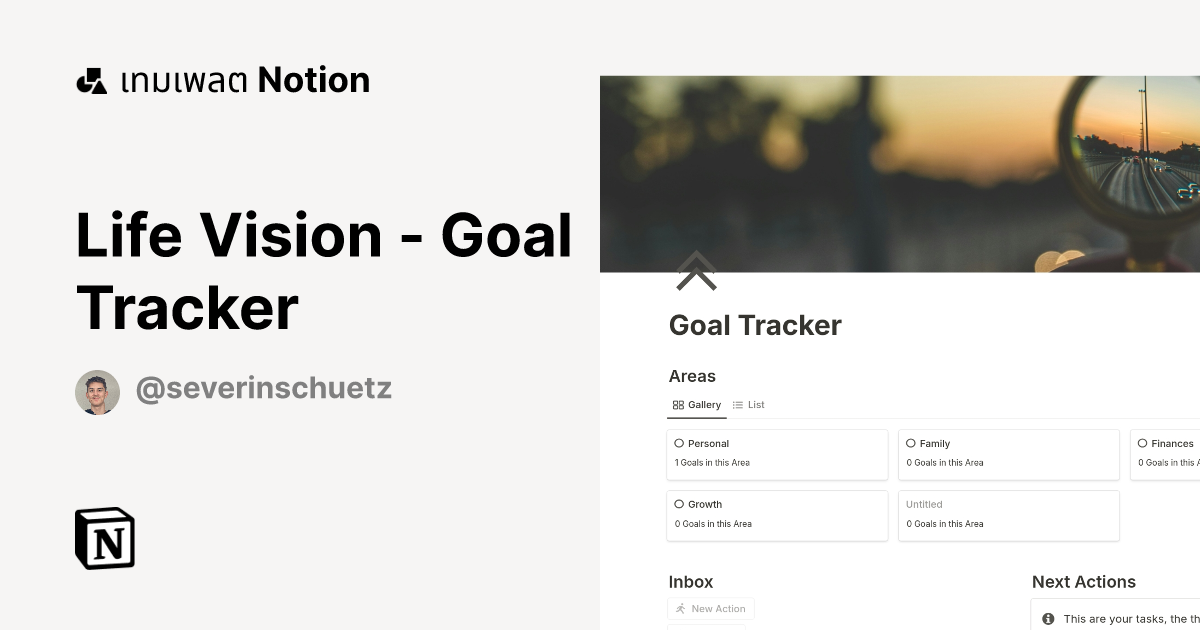Click the Notion cube logo icon
1200x630 pixels.
click(104, 538)
